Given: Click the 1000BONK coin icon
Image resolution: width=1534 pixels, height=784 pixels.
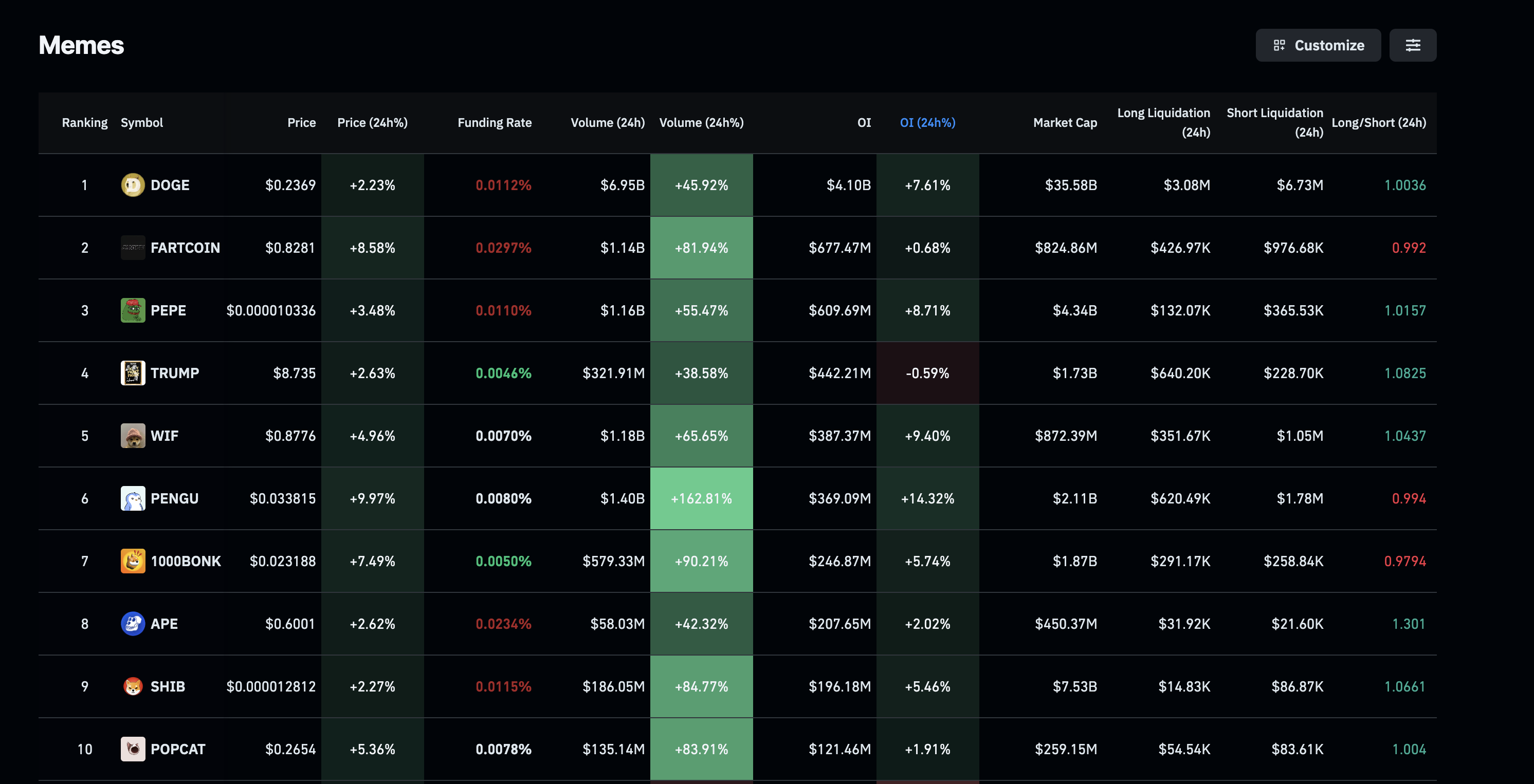Looking at the screenshot, I should tap(133, 561).
